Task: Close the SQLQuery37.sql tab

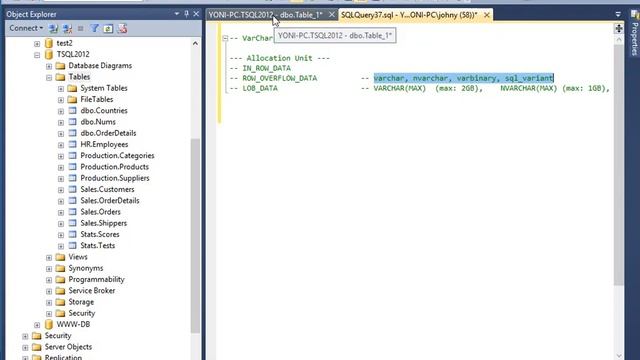Action: (487, 15)
